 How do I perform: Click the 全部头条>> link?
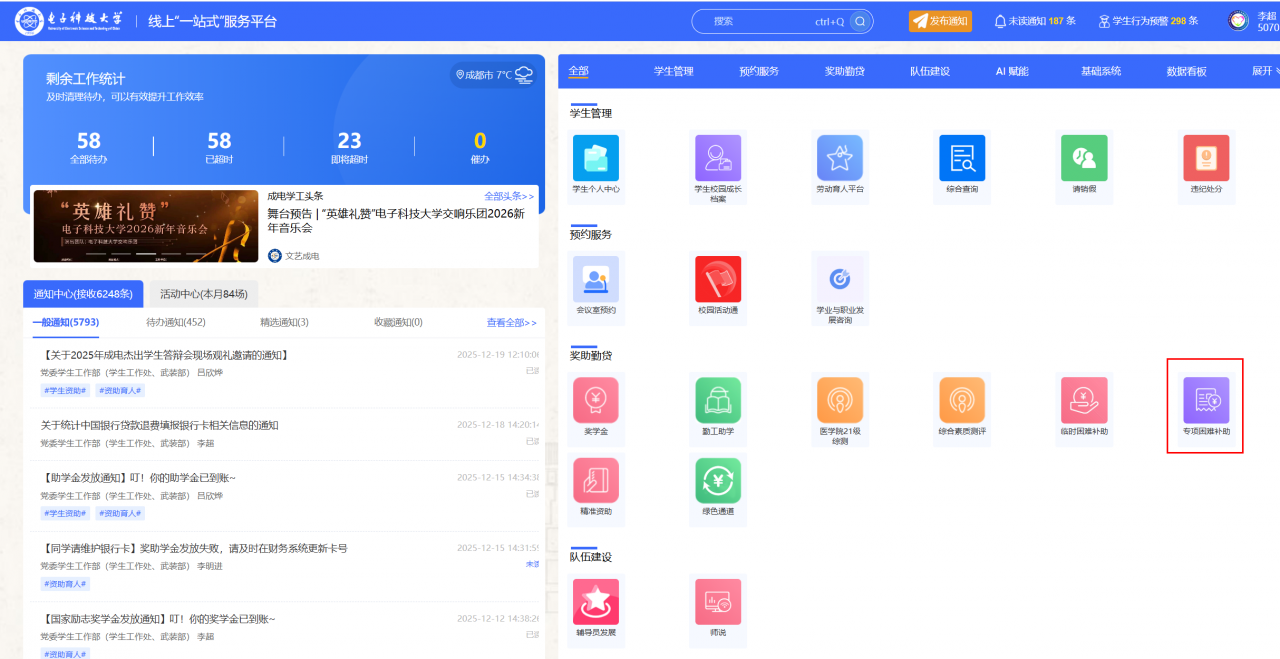pyautogui.click(x=509, y=196)
